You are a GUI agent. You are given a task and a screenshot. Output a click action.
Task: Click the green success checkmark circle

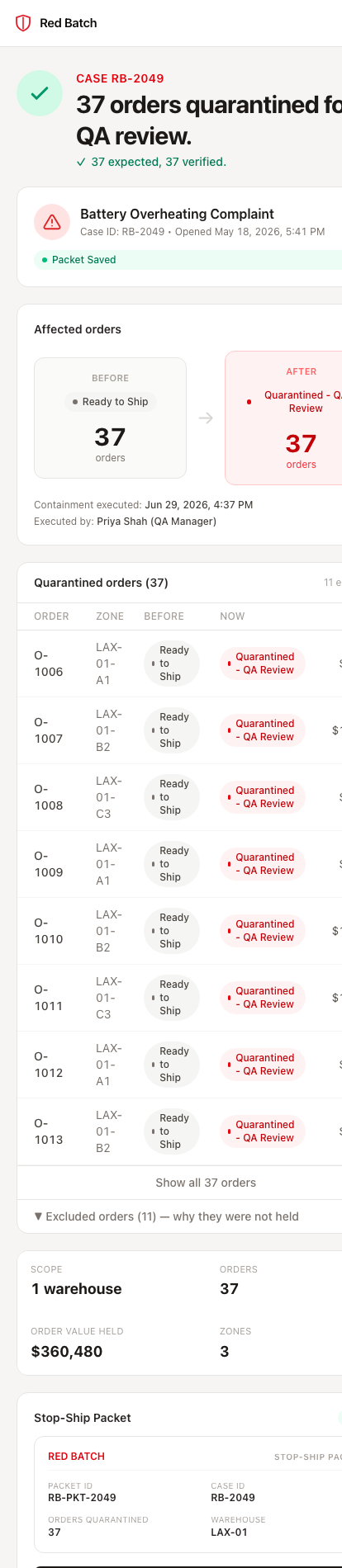(x=39, y=94)
